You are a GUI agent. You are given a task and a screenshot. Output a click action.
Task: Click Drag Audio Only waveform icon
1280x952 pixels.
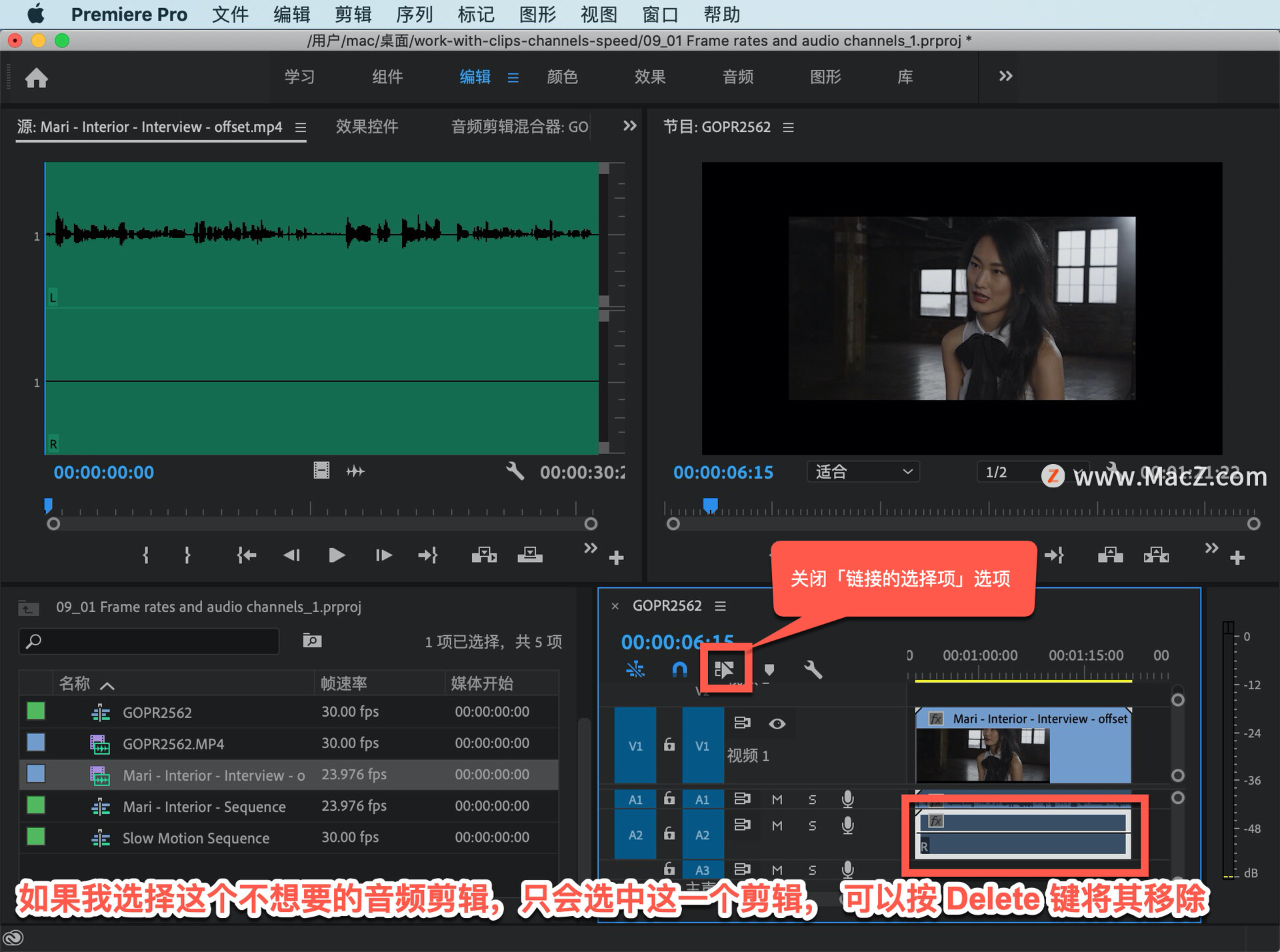355,471
